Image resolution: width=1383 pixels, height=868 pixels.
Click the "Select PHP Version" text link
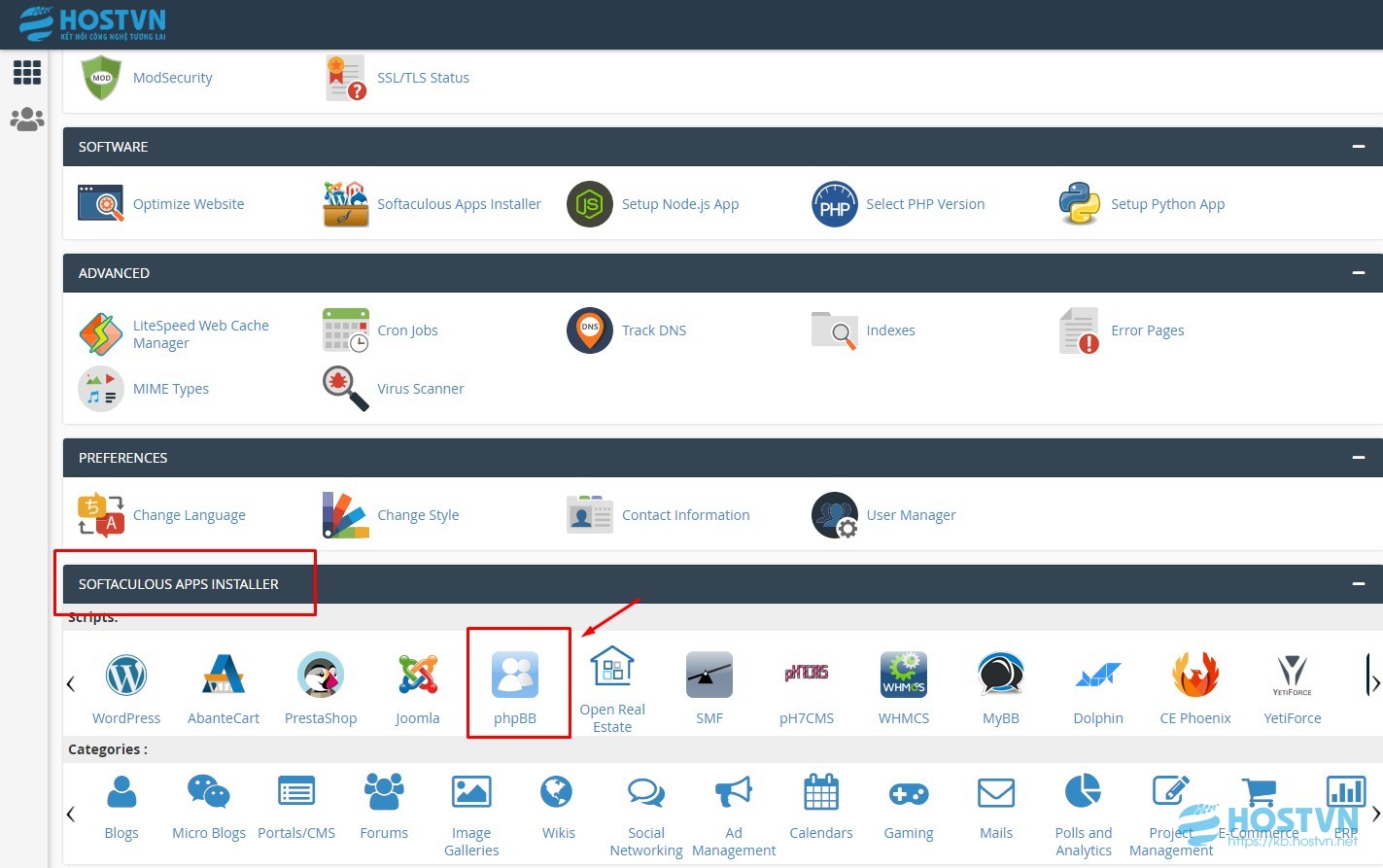pyautogui.click(x=925, y=204)
